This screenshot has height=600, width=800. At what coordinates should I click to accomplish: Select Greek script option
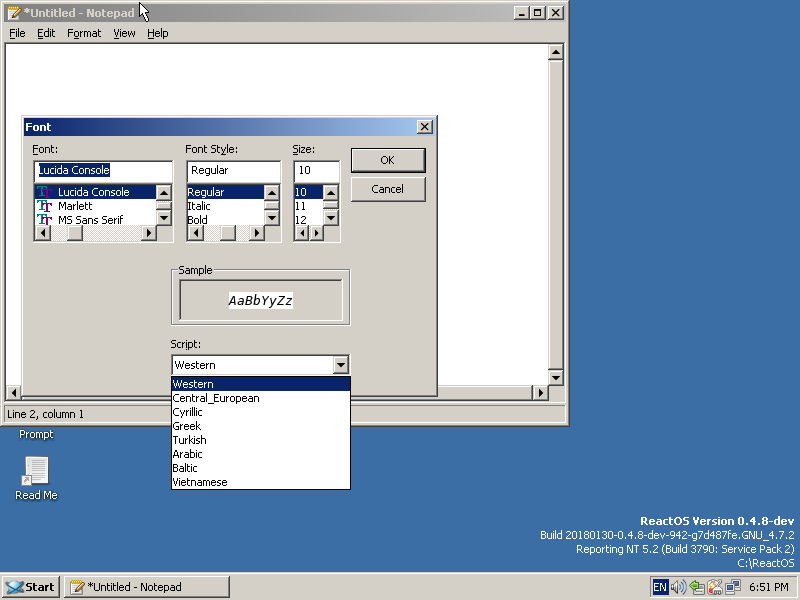pos(187,426)
